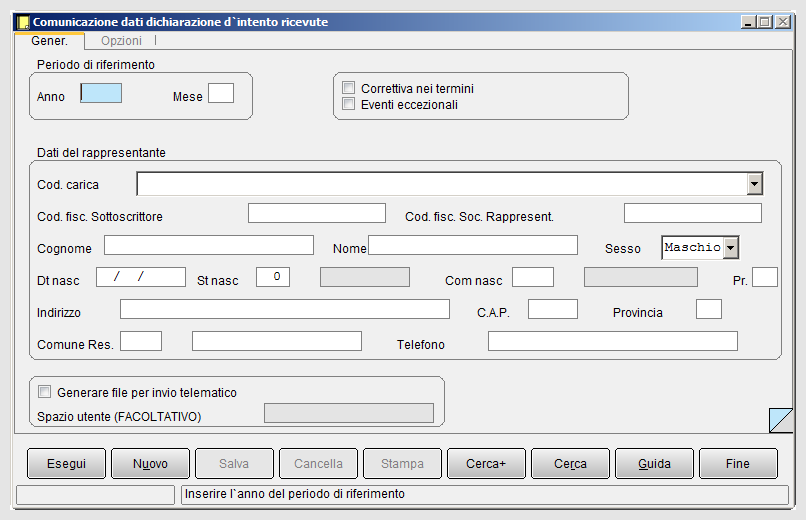Click the 'Dati del rappresentante' group label
The image size is (806, 520).
point(101,153)
